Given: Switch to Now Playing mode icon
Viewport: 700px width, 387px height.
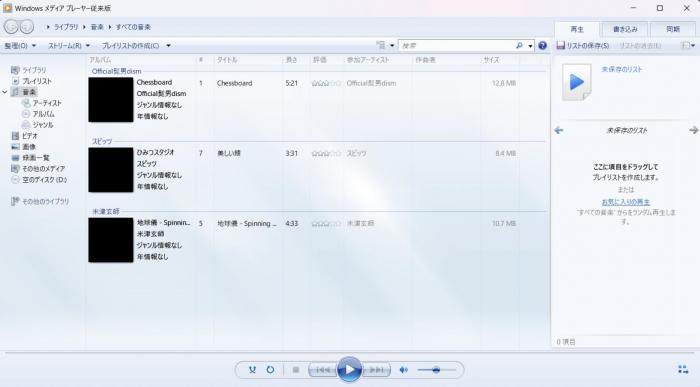Looking at the screenshot, I should click(x=683, y=369).
